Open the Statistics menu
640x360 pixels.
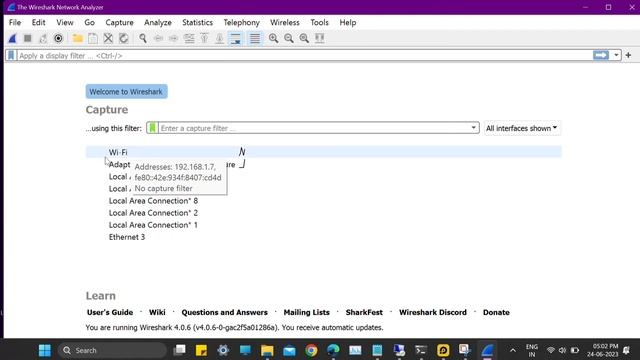pos(197,22)
